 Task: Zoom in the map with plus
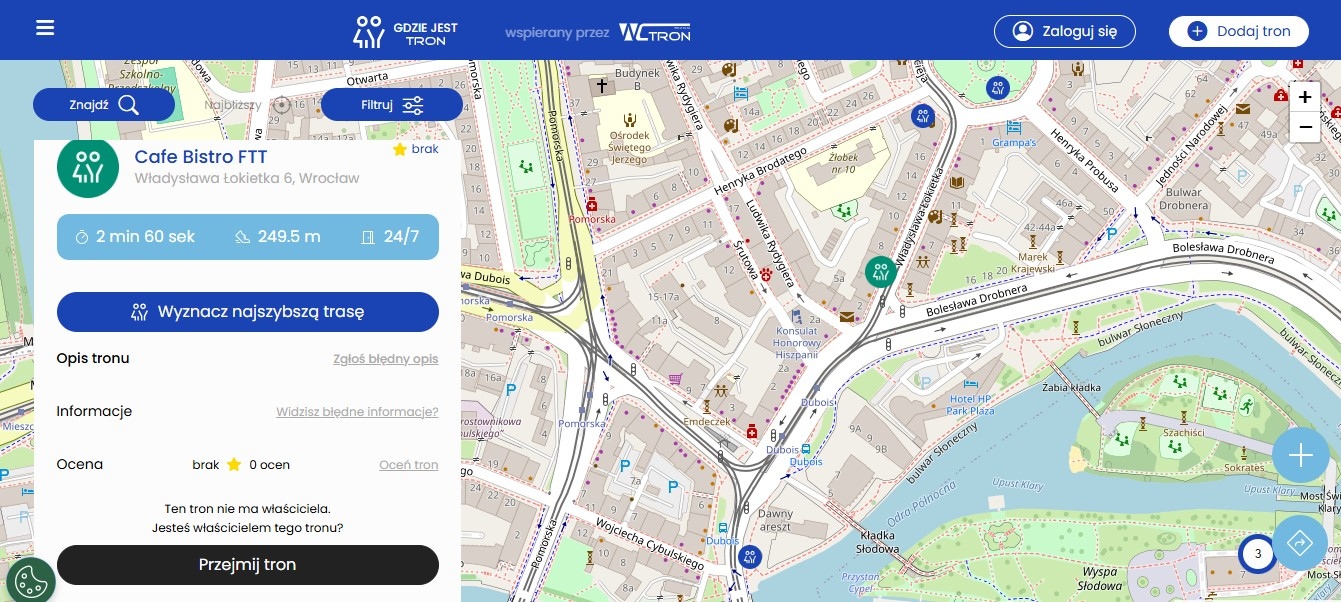click(1305, 97)
